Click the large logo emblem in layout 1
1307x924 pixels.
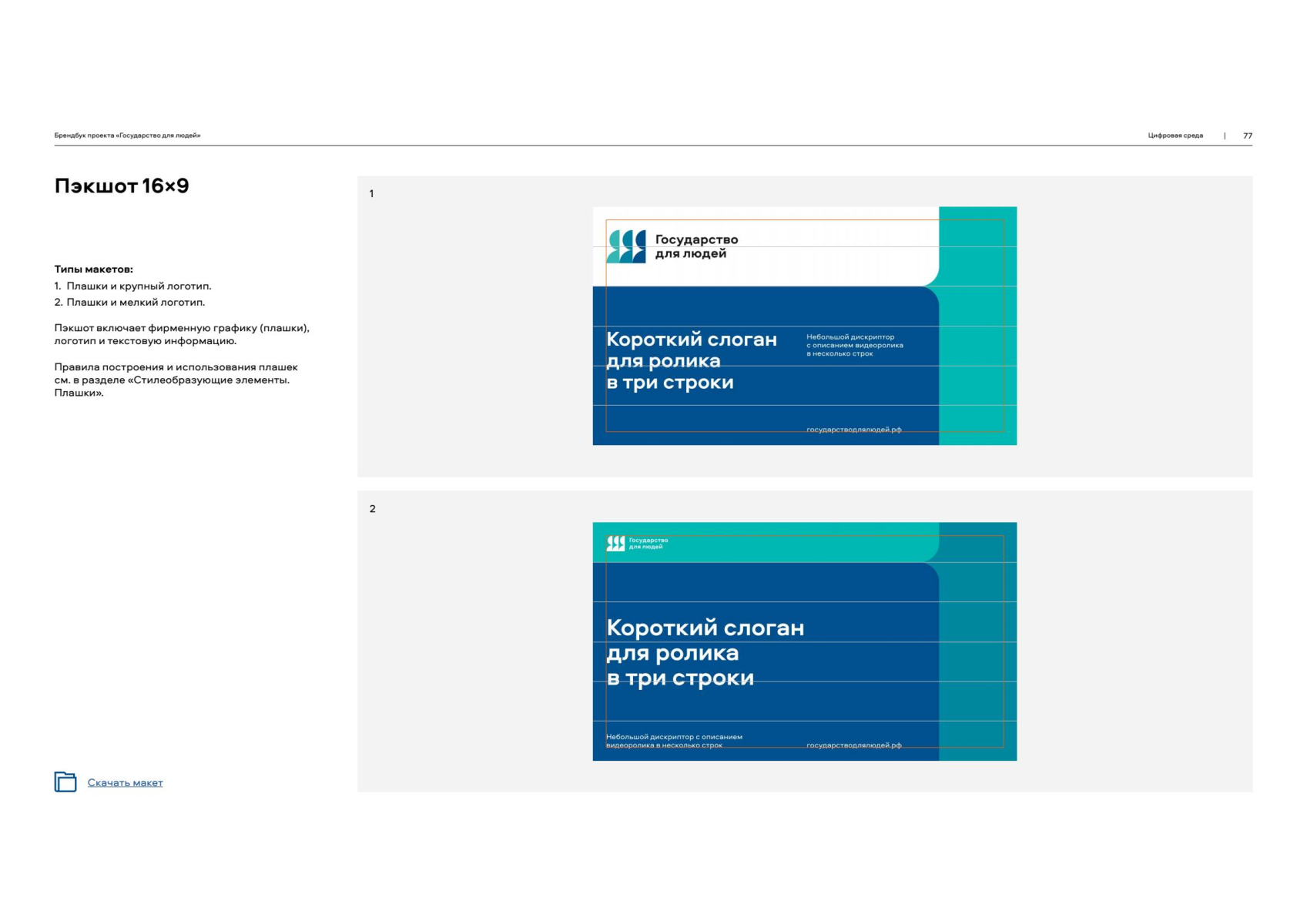pyautogui.click(x=626, y=246)
